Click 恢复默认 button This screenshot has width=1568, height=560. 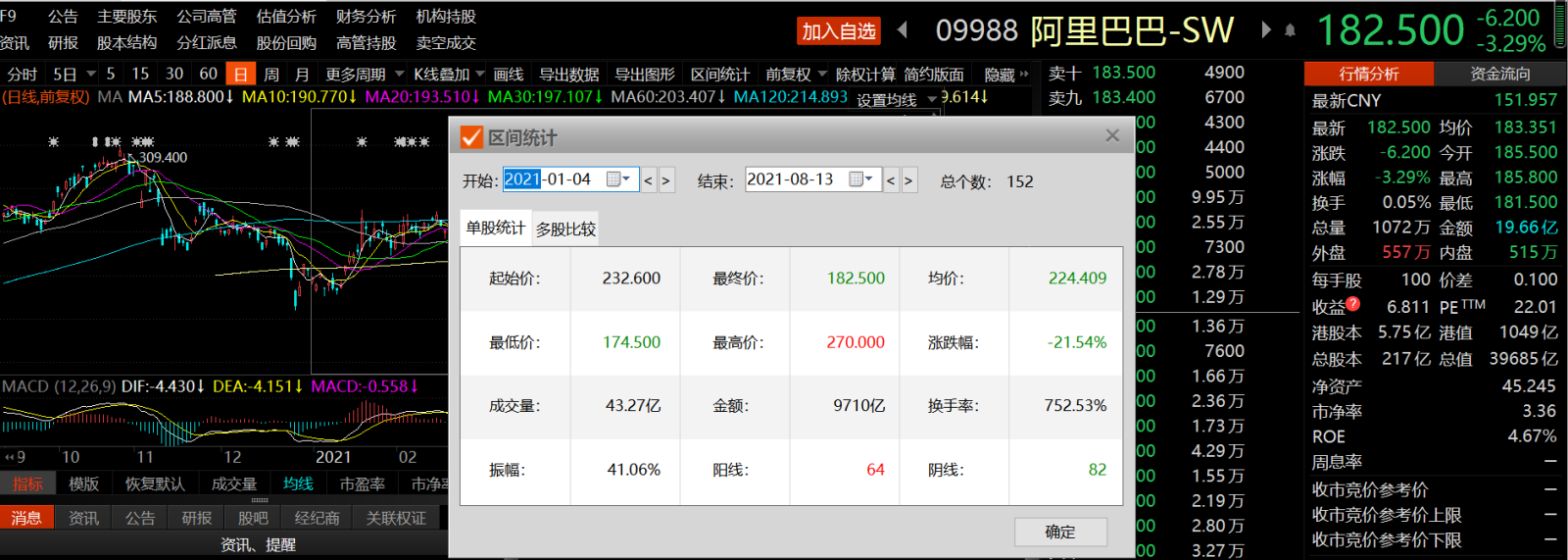pyautogui.click(x=155, y=484)
